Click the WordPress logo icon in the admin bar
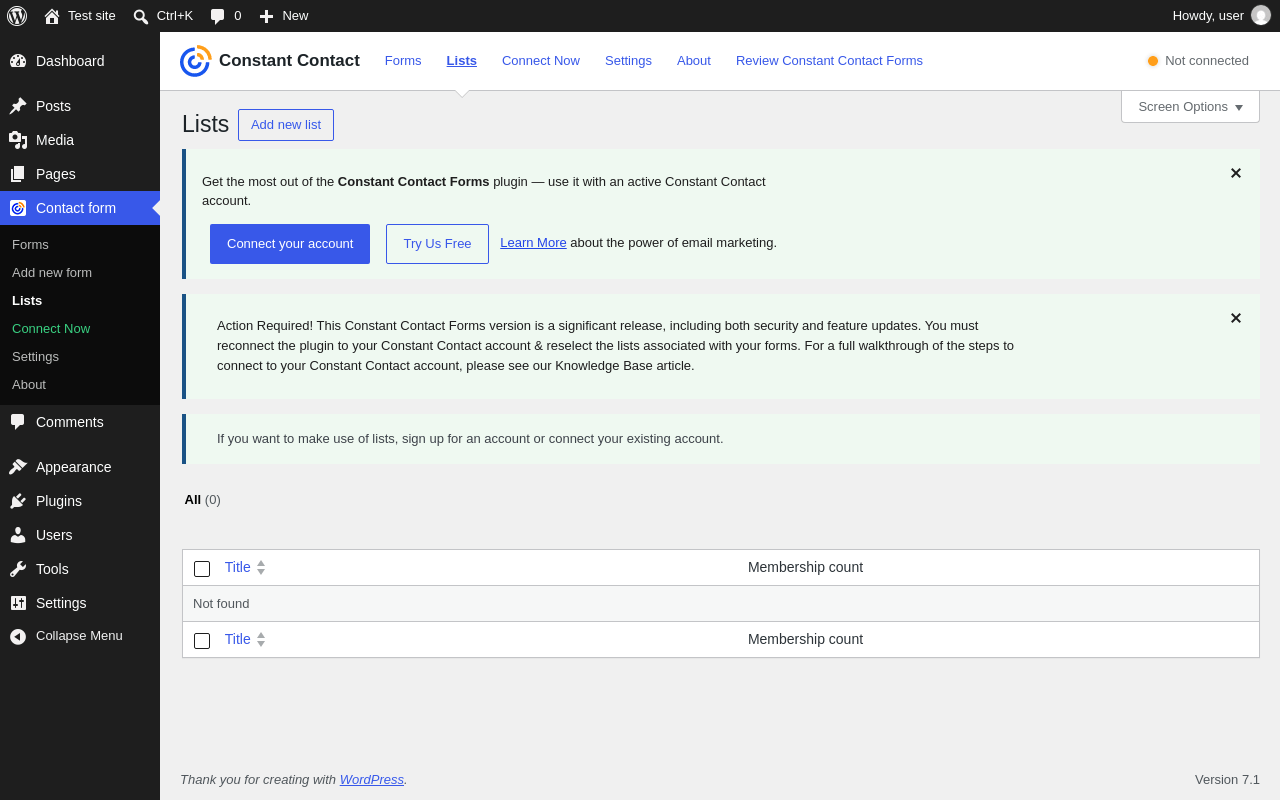This screenshot has width=1280, height=800. click(17, 16)
